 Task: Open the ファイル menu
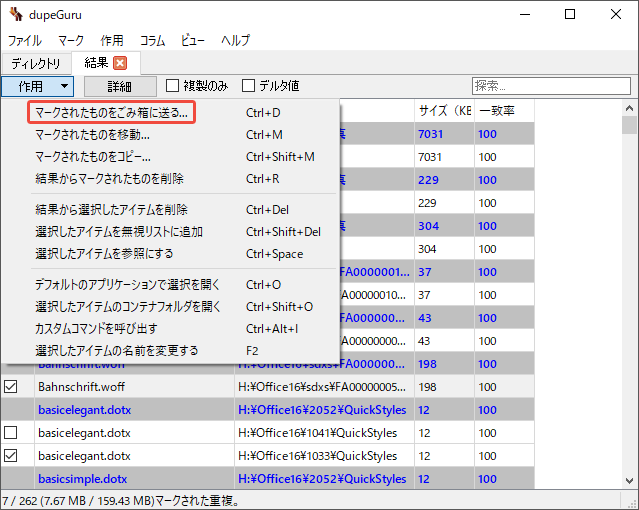[24, 40]
